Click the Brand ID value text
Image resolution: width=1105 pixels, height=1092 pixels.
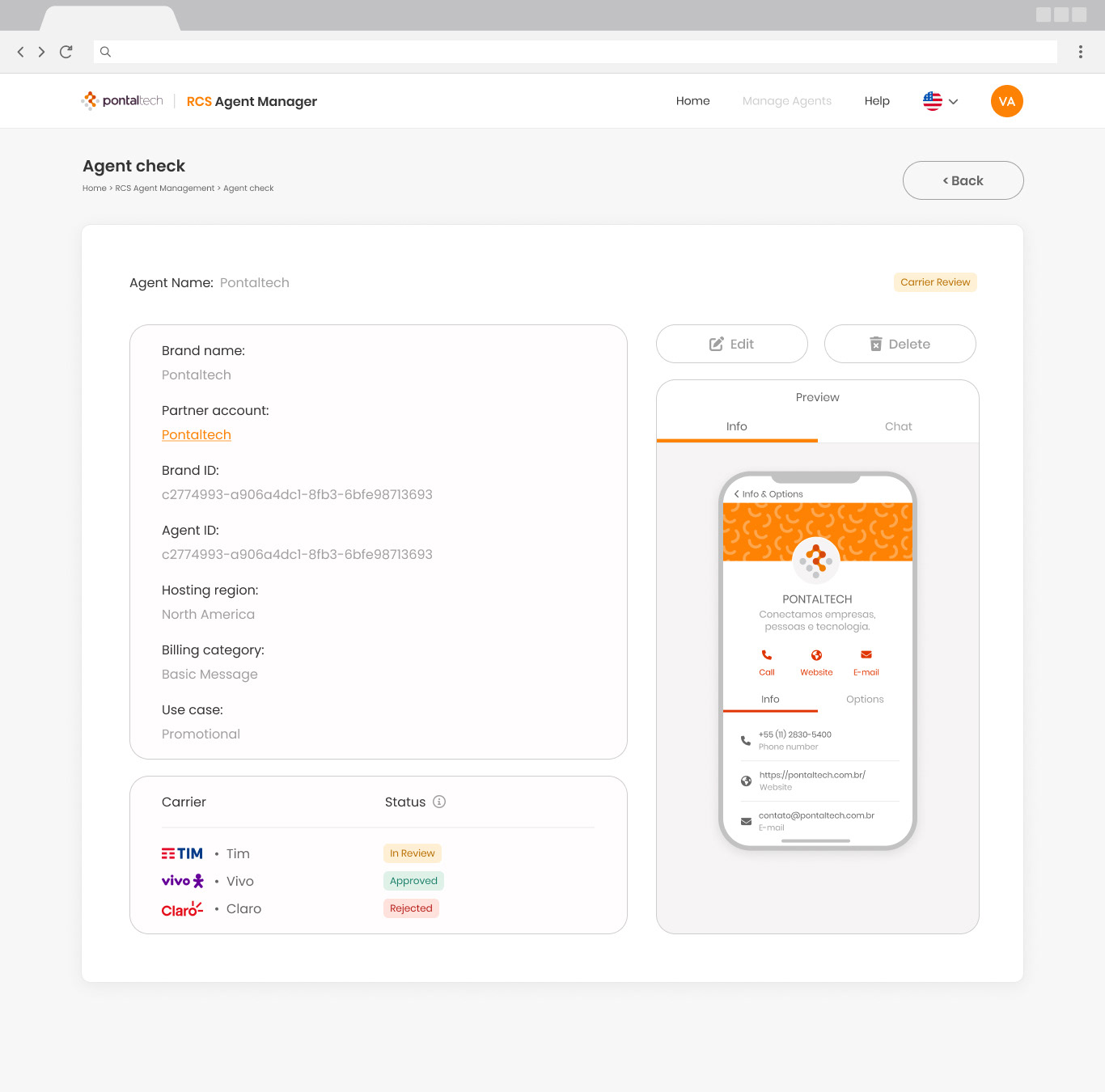(x=297, y=494)
